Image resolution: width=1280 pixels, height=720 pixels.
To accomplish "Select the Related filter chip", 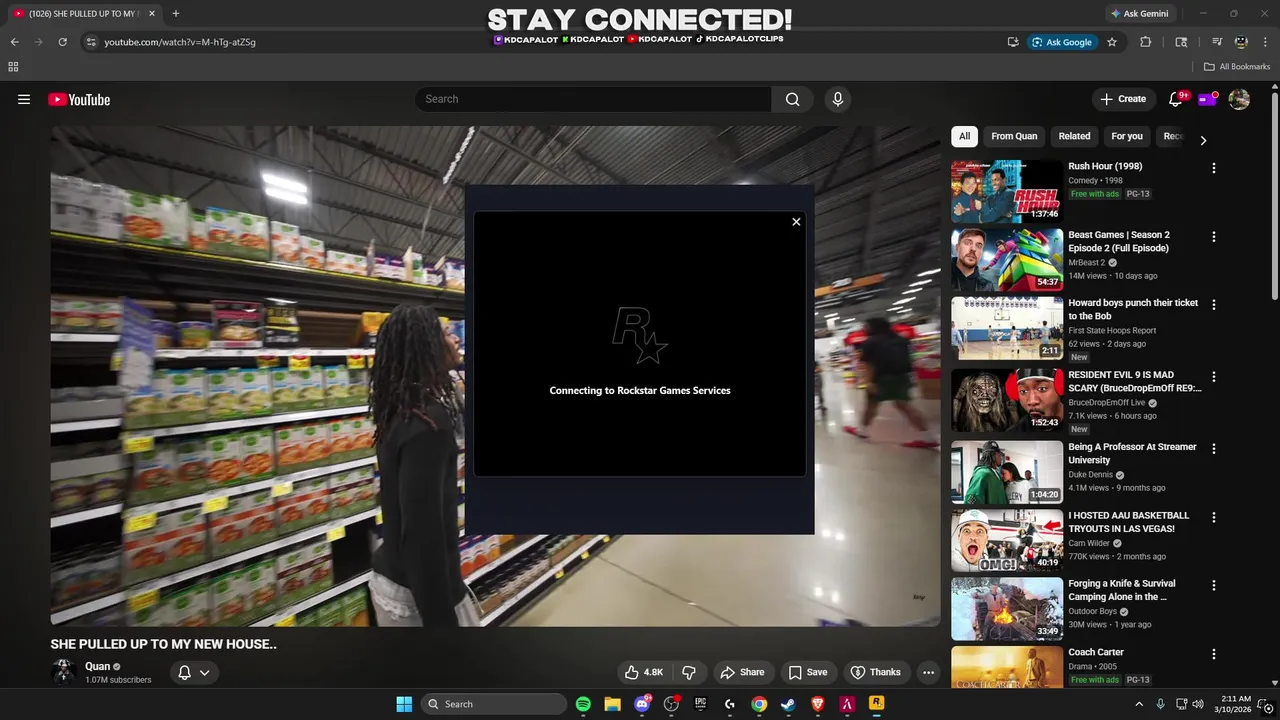I will [x=1074, y=136].
